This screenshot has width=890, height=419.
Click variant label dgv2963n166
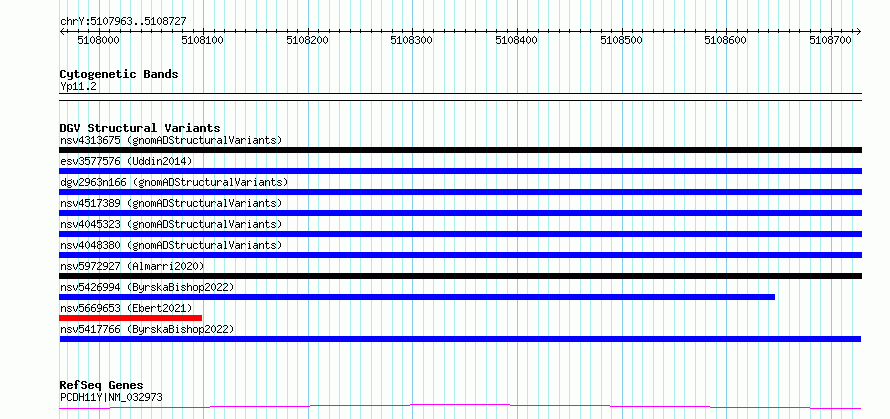point(174,182)
